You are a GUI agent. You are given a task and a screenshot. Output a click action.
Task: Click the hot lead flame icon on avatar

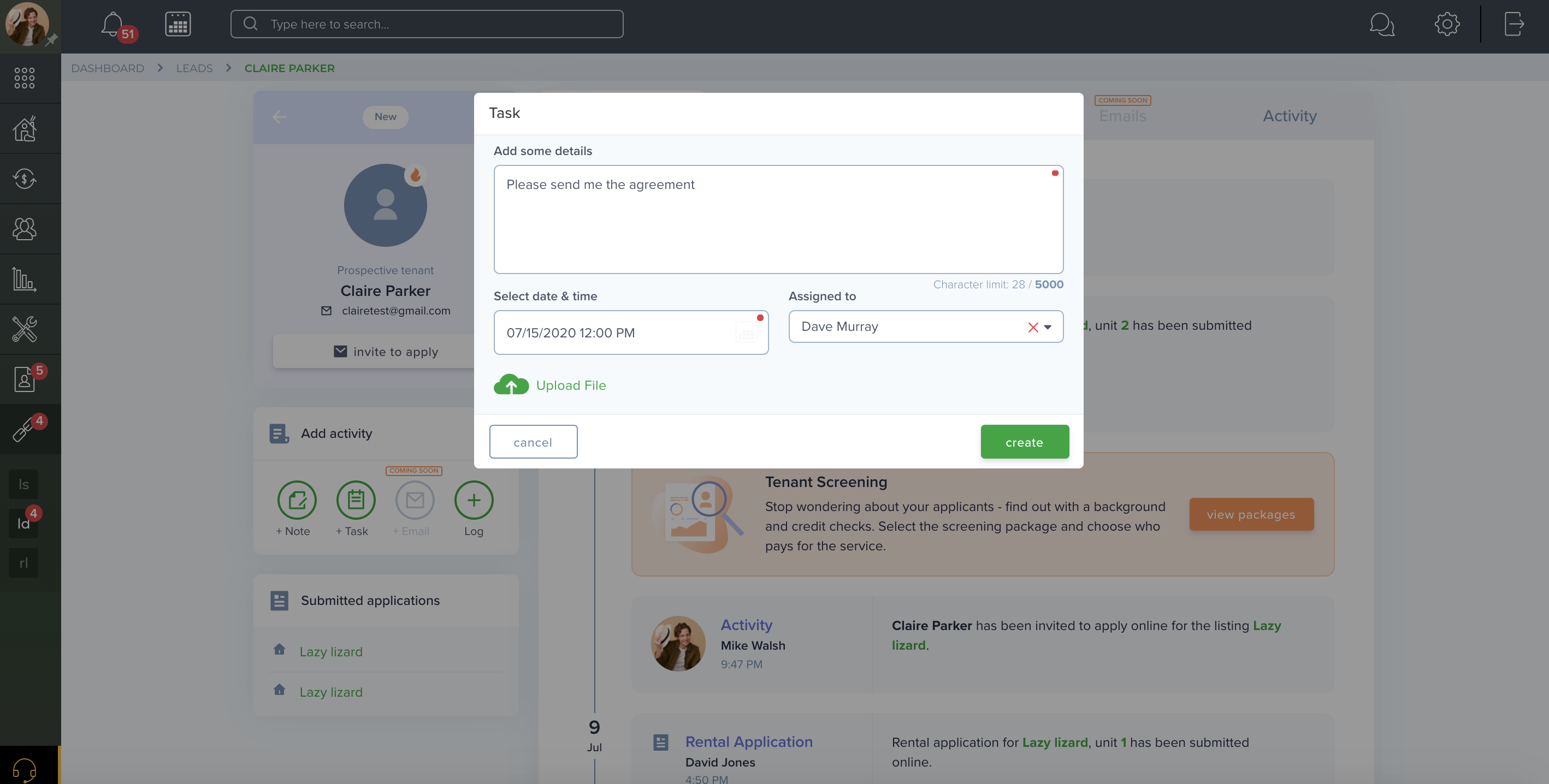point(415,175)
